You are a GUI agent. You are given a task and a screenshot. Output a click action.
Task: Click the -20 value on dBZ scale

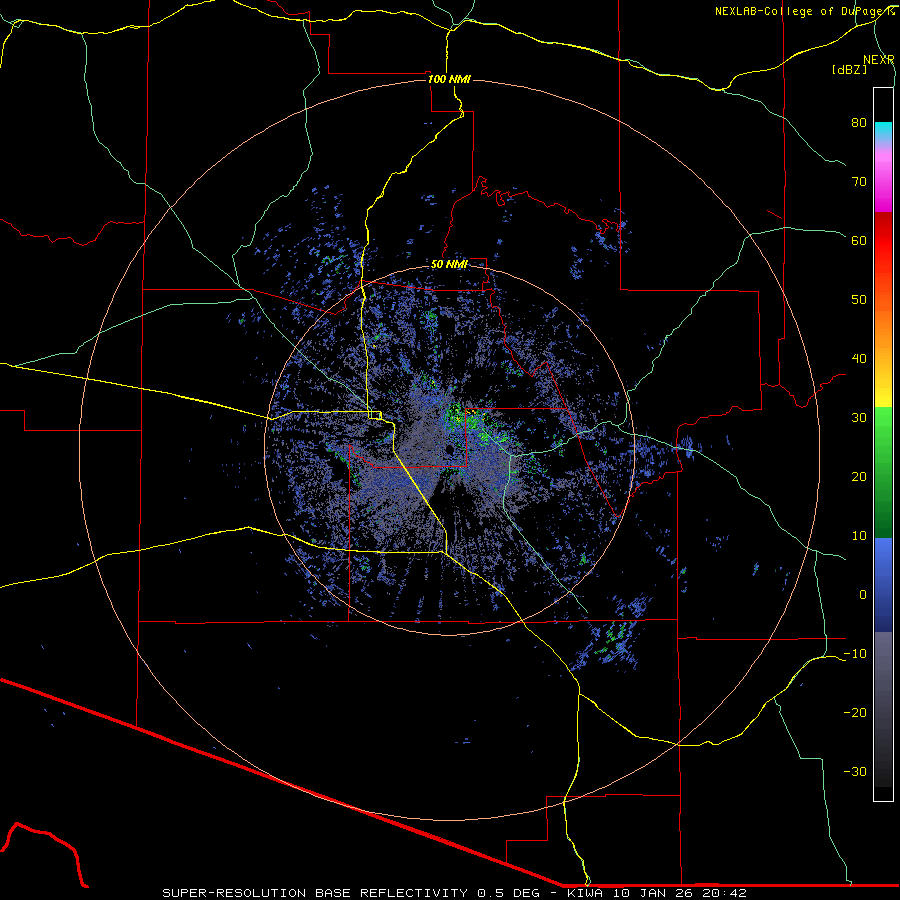855,712
